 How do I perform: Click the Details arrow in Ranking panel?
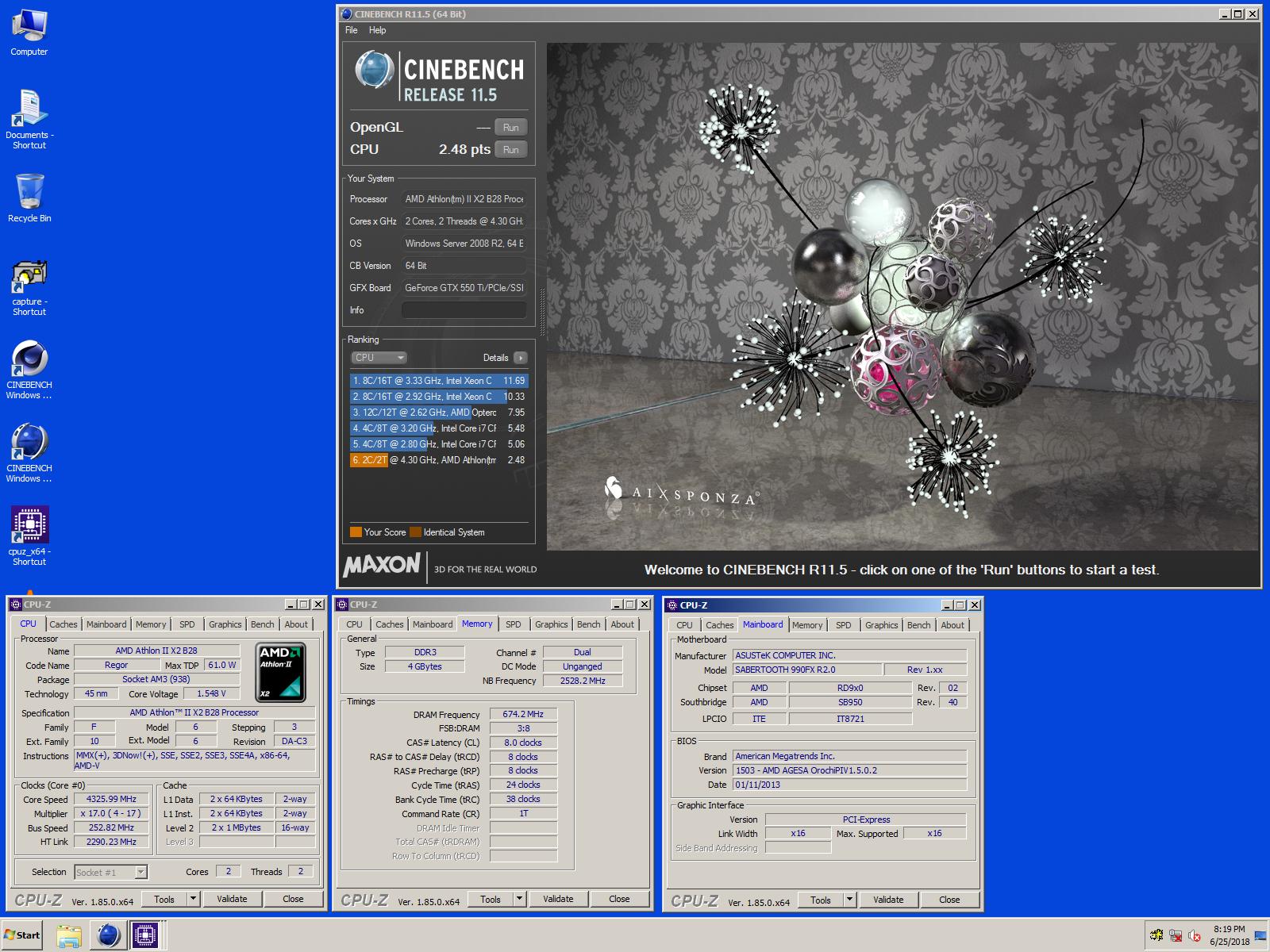coord(520,358)
